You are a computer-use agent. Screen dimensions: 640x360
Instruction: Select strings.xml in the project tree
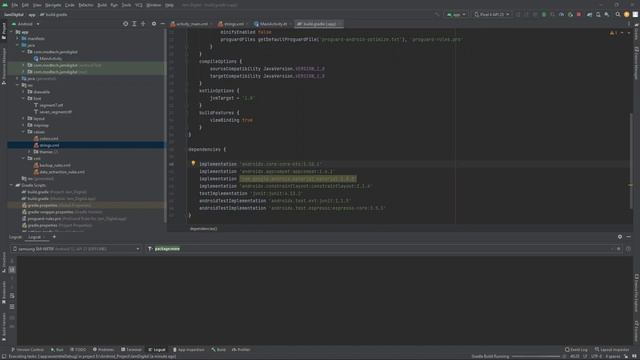pyautogui.click(x=49, y=145)
